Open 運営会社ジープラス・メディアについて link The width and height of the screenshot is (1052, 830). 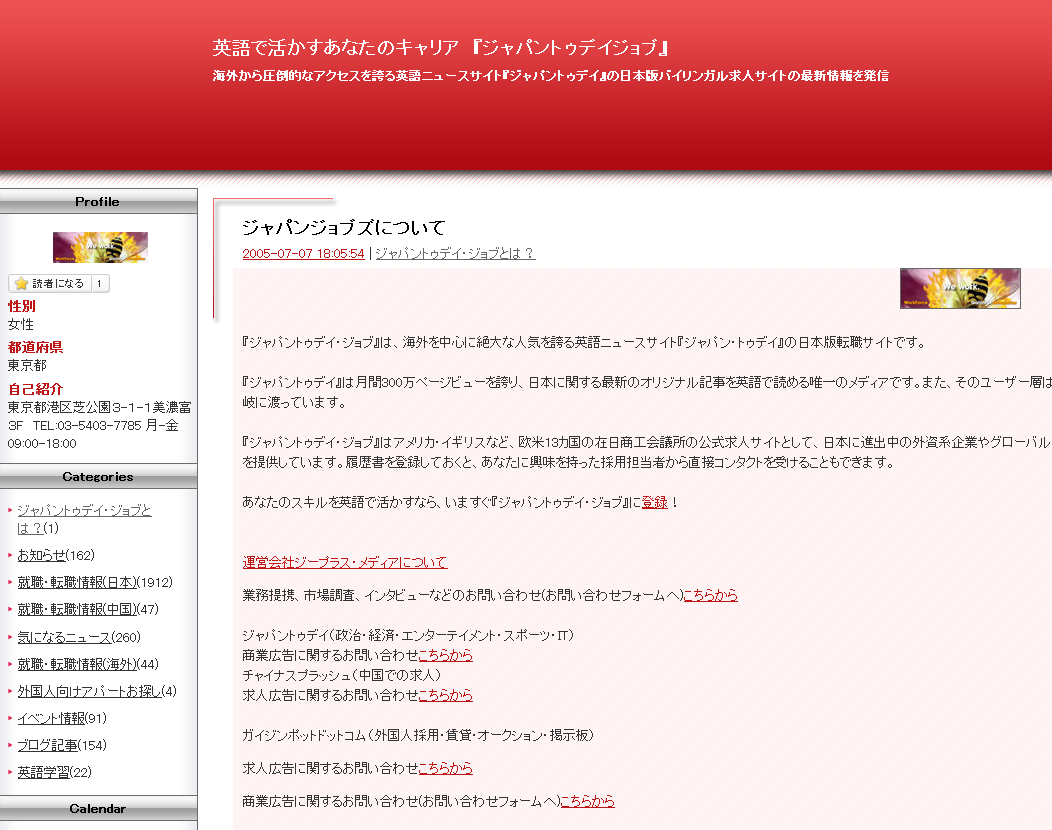click(x=345, y=562)
